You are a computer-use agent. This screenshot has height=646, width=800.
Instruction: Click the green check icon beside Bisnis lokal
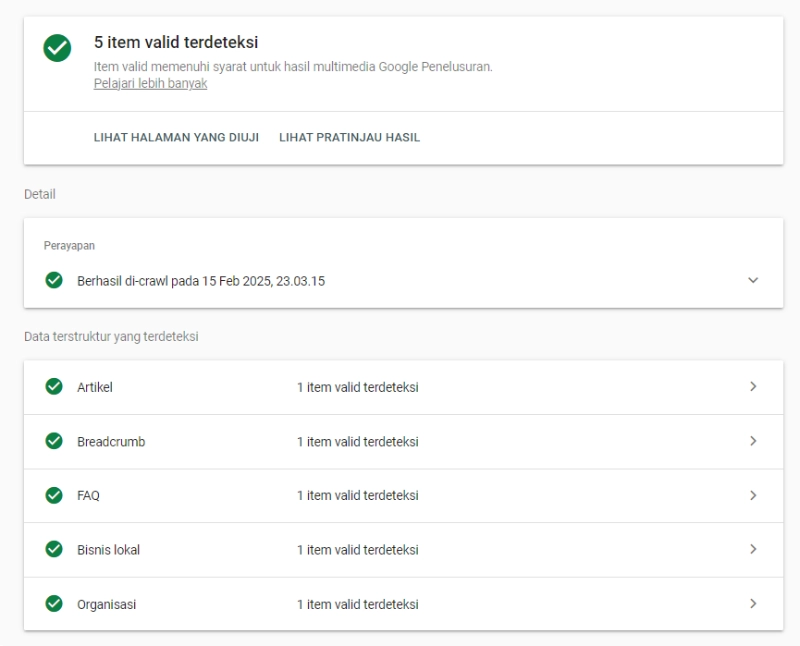(x=54, y=549)
